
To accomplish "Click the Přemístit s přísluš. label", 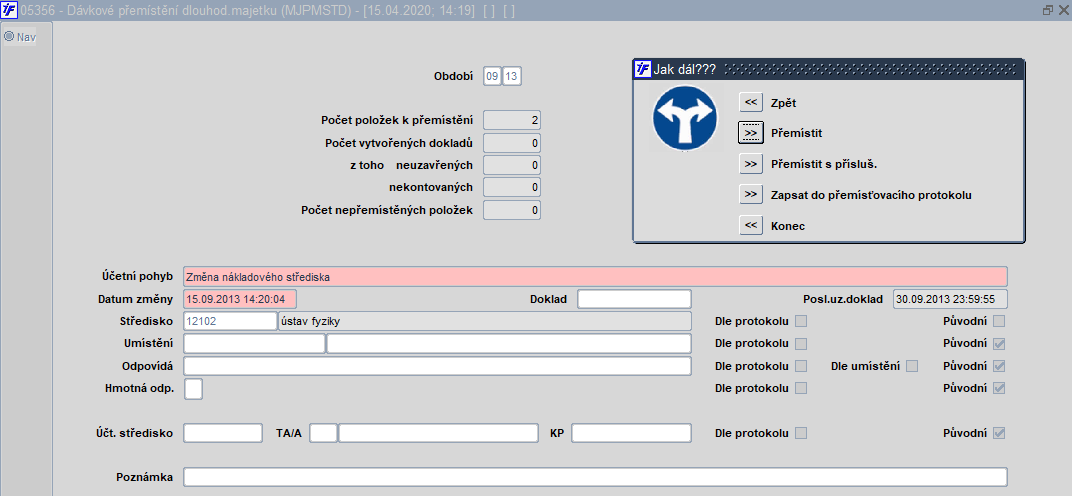I will tap(824, 164).
